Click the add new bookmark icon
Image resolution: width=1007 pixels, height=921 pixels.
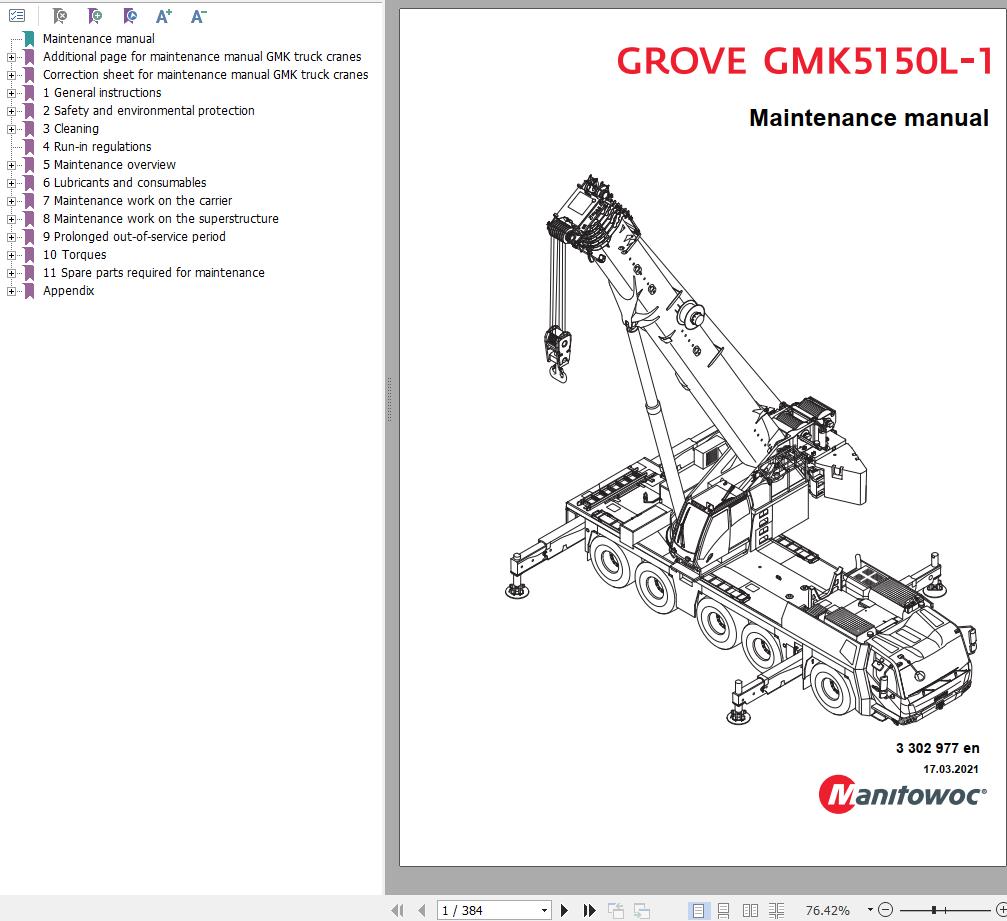94,15
